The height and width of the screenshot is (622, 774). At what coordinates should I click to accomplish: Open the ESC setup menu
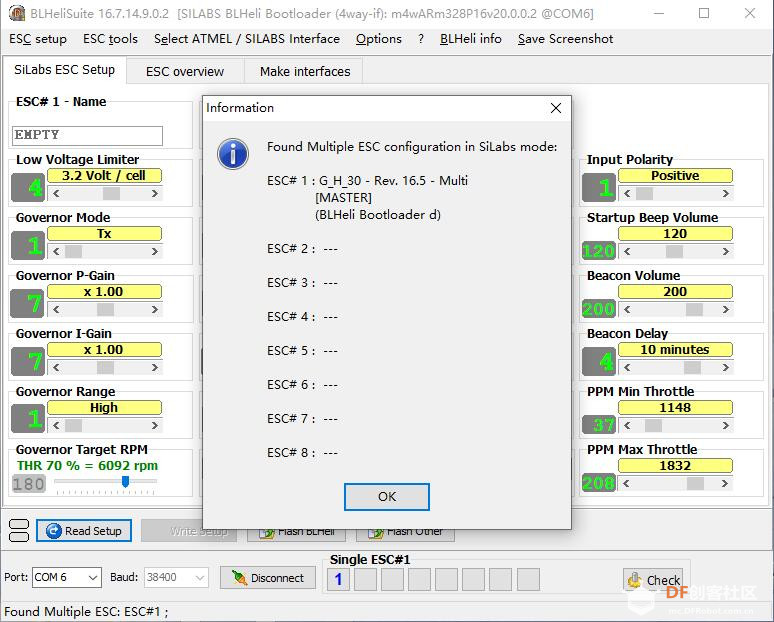point(38,39)
